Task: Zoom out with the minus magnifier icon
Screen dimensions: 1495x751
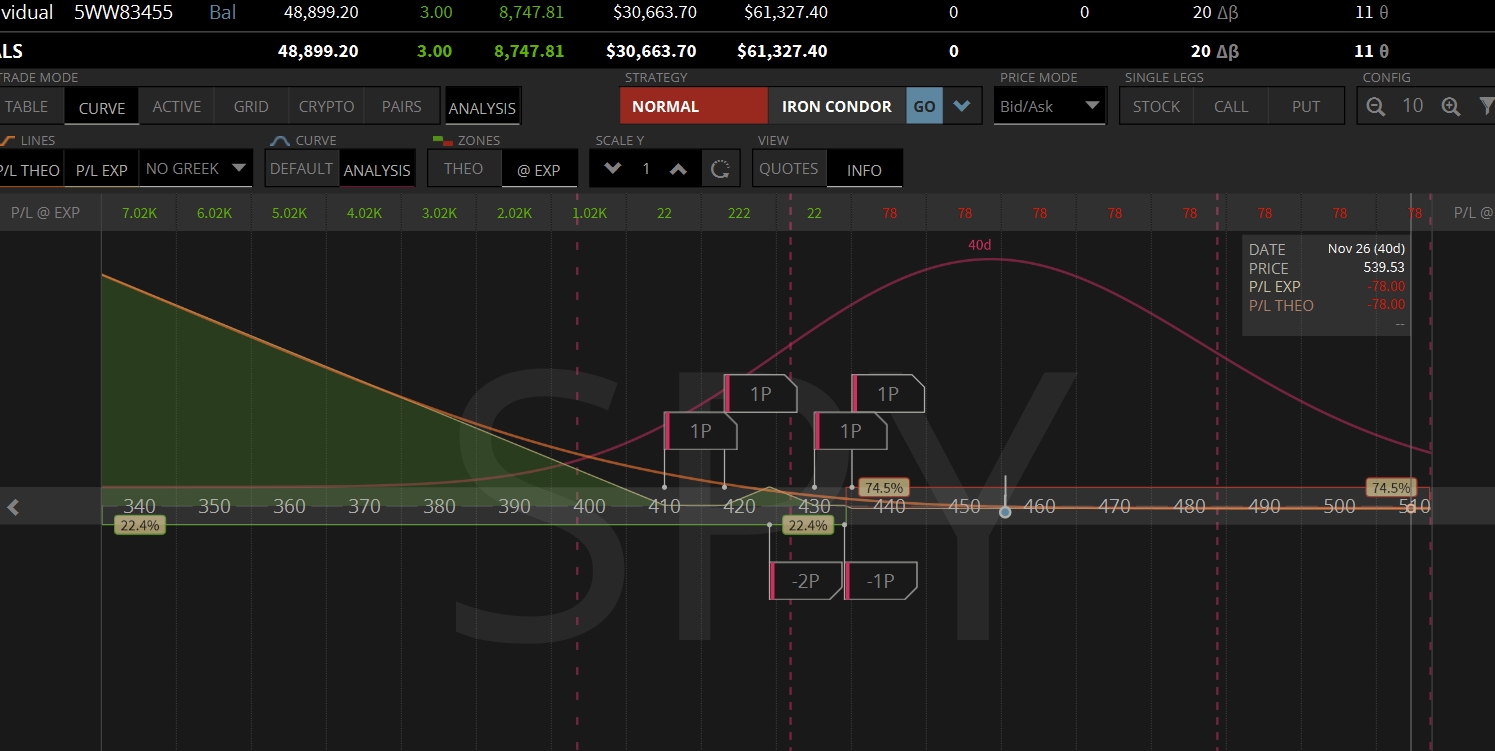Action: (1376, 106)
